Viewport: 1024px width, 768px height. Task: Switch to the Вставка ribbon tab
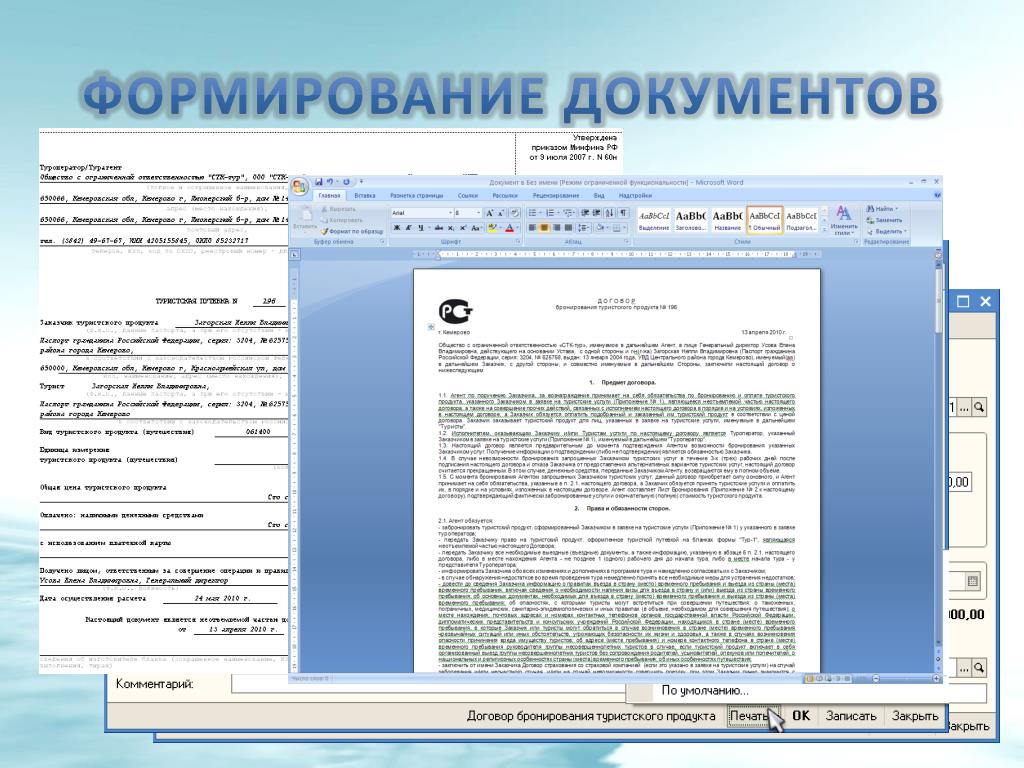click(x=364, y=195)
